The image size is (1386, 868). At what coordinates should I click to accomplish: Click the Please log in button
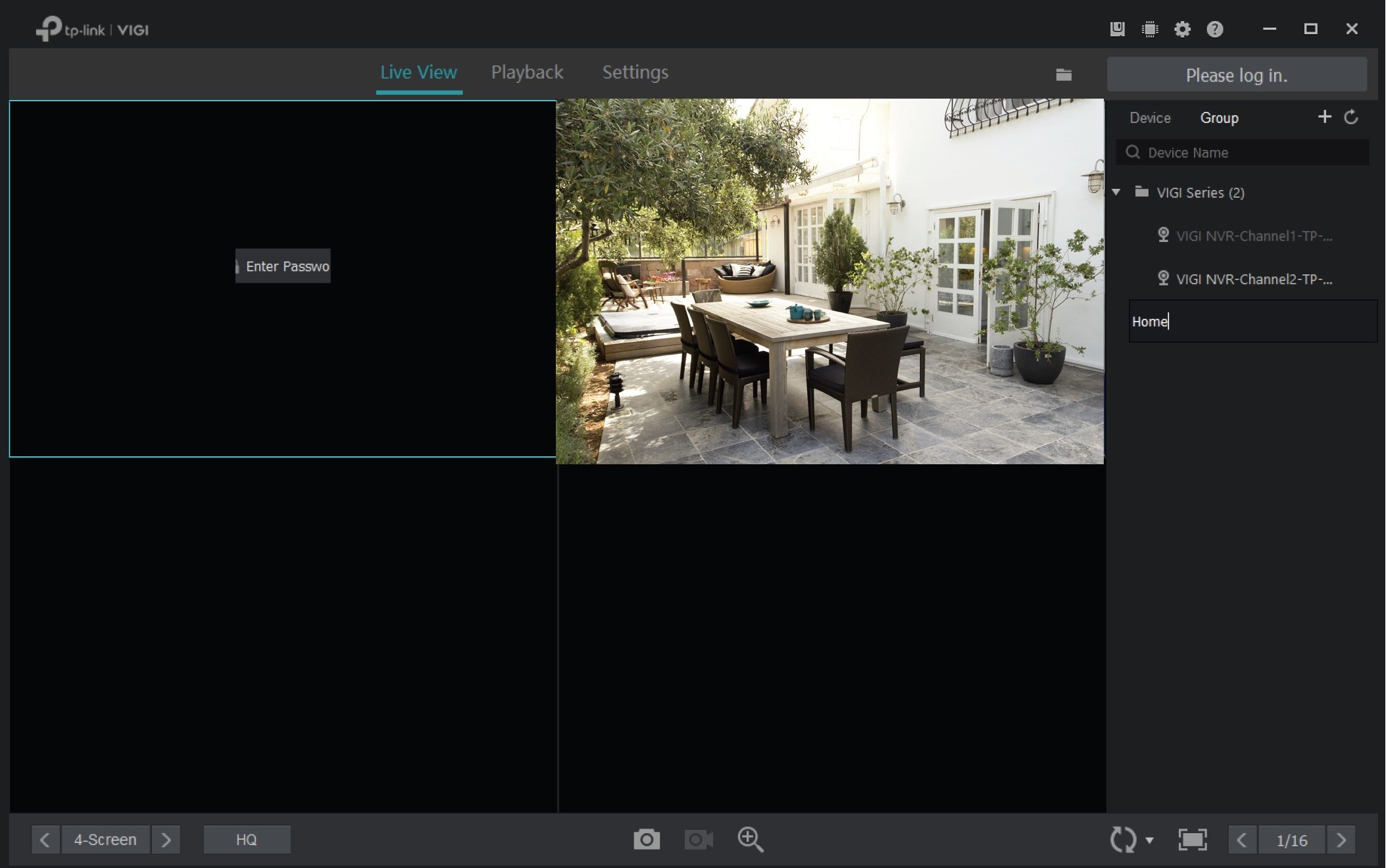click(x=1236, y=75)
